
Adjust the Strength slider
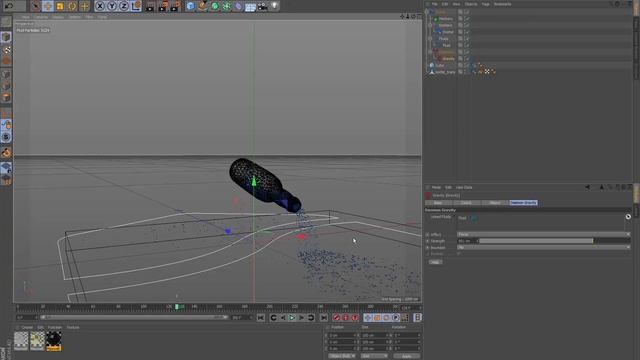pos(555,241)
